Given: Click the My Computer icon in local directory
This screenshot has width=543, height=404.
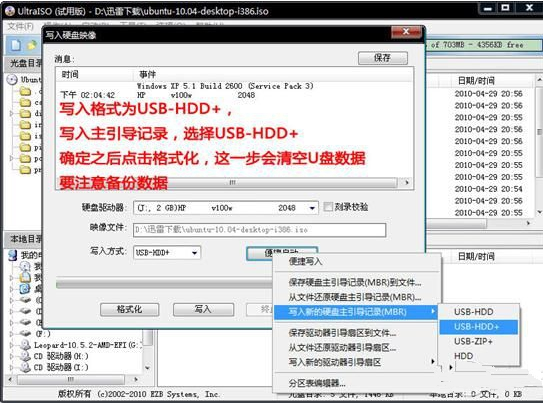Looking at the screenshot, I should click(12, 255).
